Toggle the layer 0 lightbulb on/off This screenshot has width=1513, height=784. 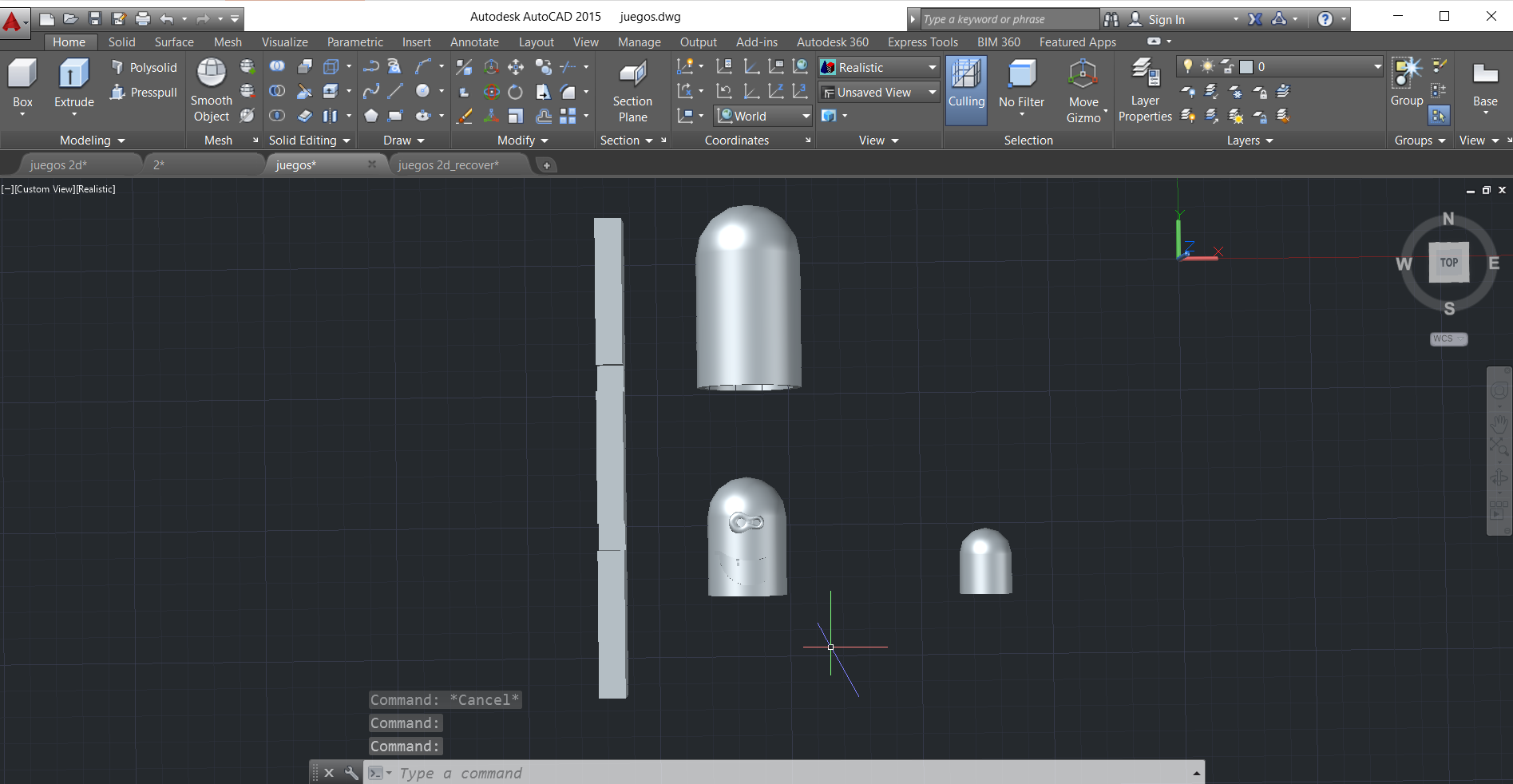pyautogui.click(x=1188, y=67)
